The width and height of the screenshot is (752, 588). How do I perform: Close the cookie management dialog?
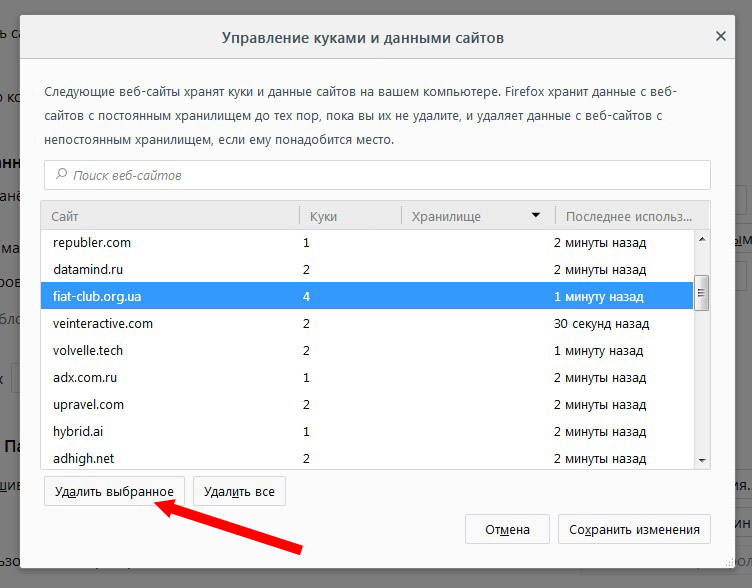pos(720,36)
